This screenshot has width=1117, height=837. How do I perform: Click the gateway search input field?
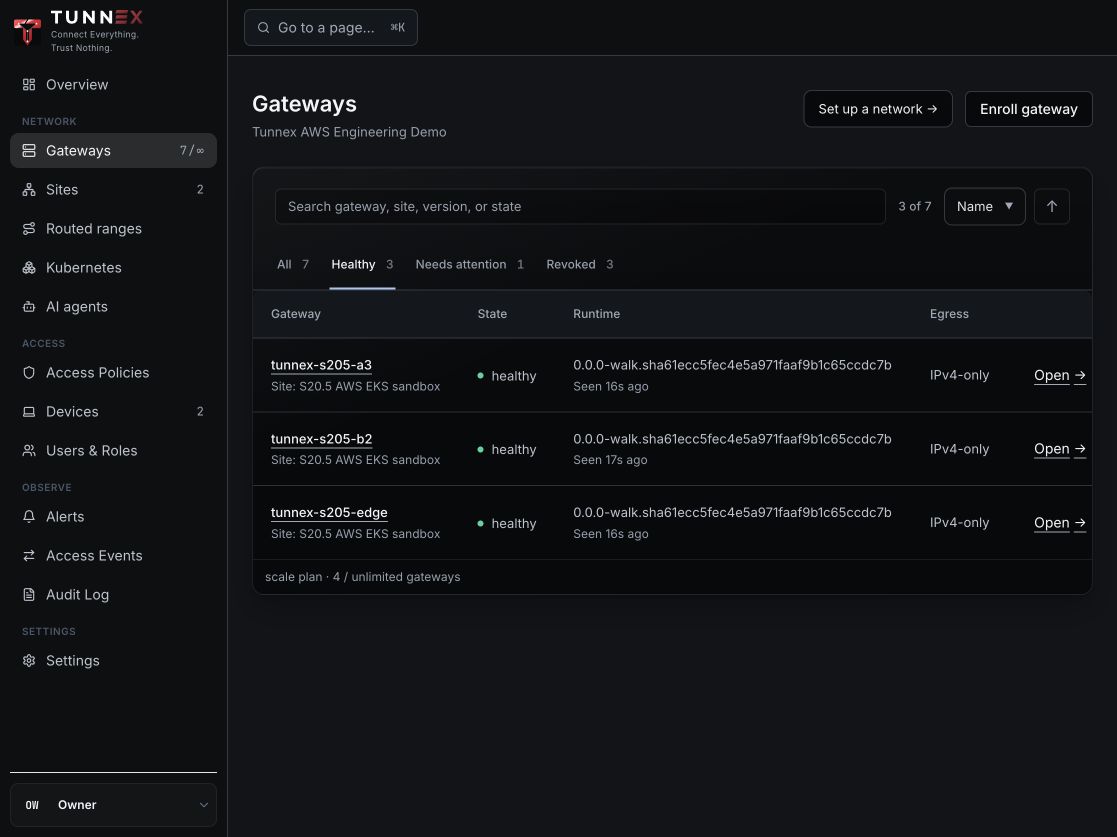point(580,207)
